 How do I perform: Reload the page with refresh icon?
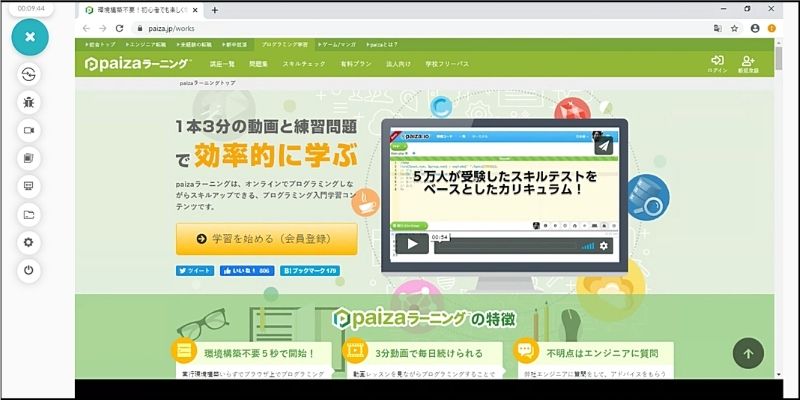[119, 29]
